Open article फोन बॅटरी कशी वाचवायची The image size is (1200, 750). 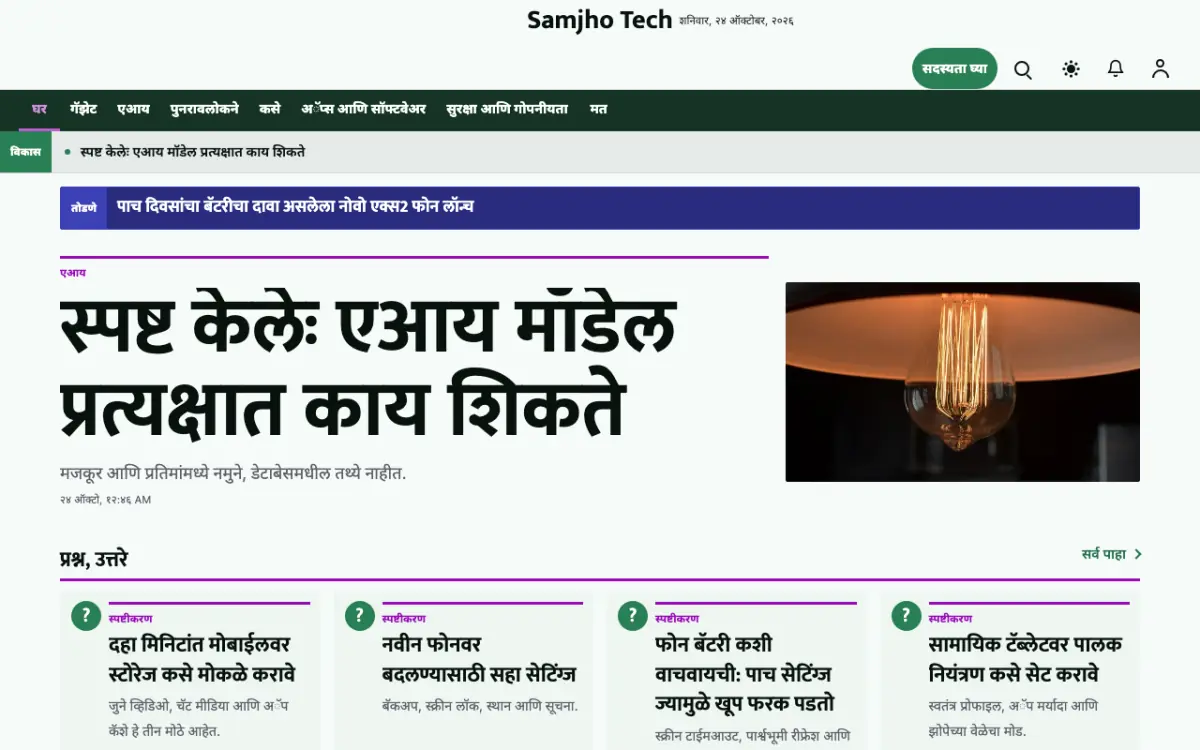tap(745, 674)
